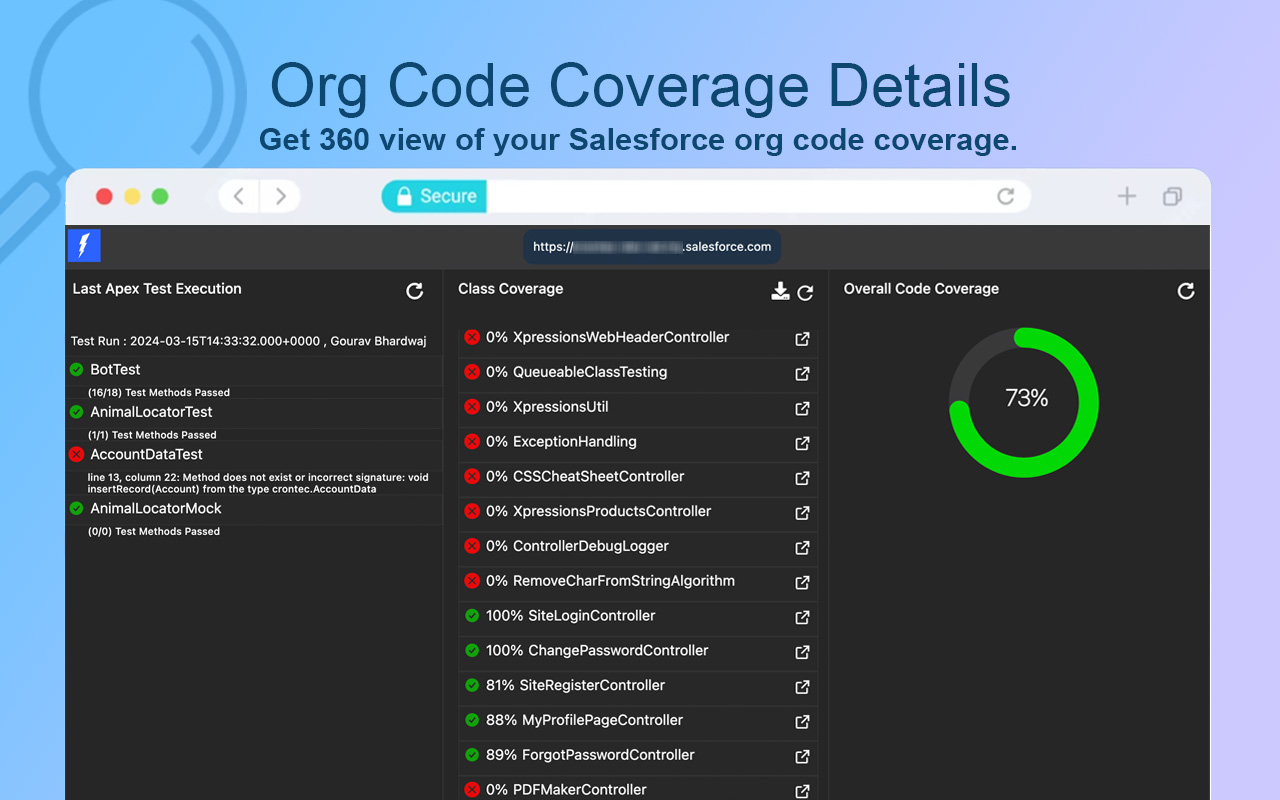Click 89% ForgotPasswordController row text

pyautogui.click(x=590, y=756)
